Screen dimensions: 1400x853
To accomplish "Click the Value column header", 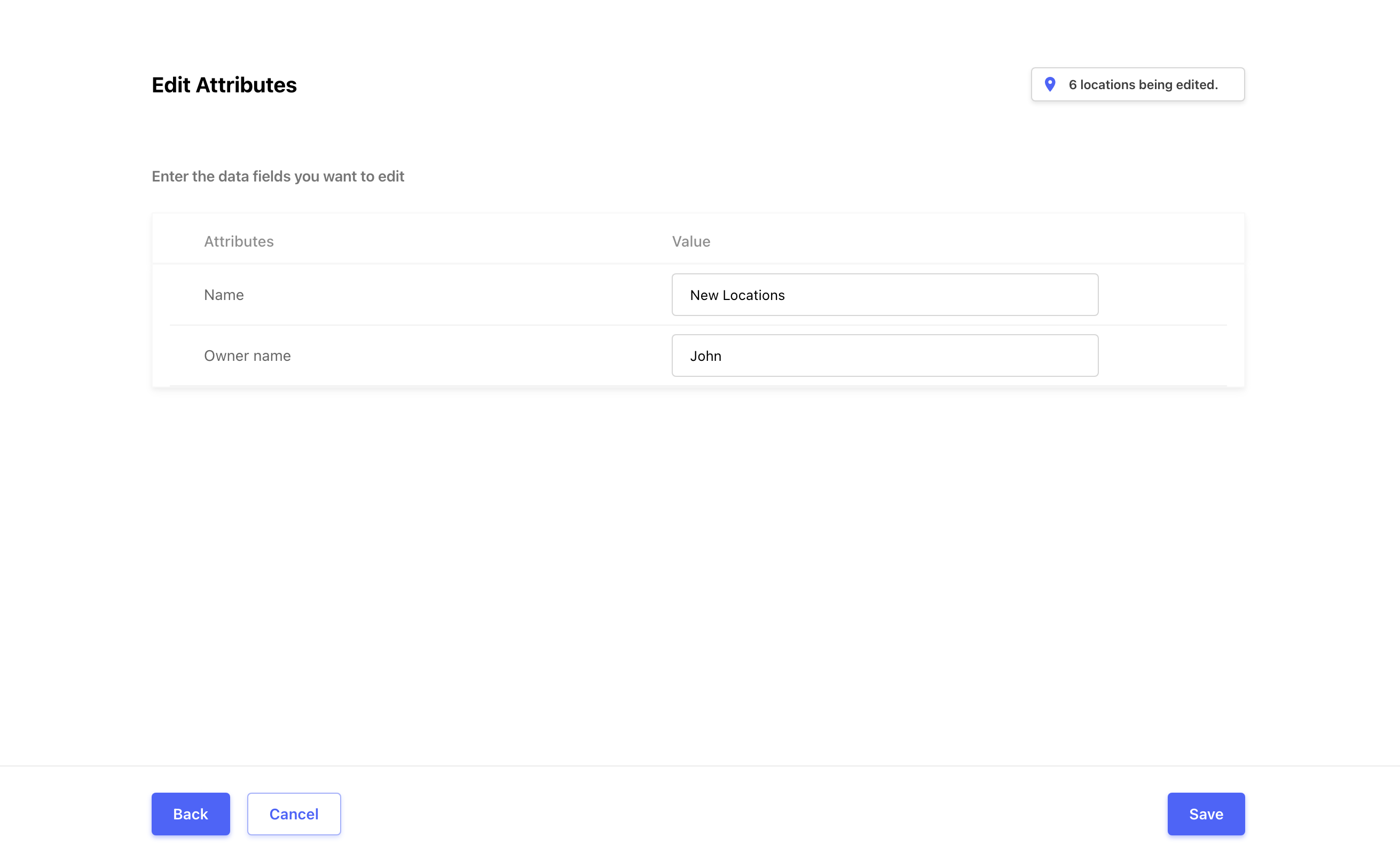I will (x=691, y=241).
